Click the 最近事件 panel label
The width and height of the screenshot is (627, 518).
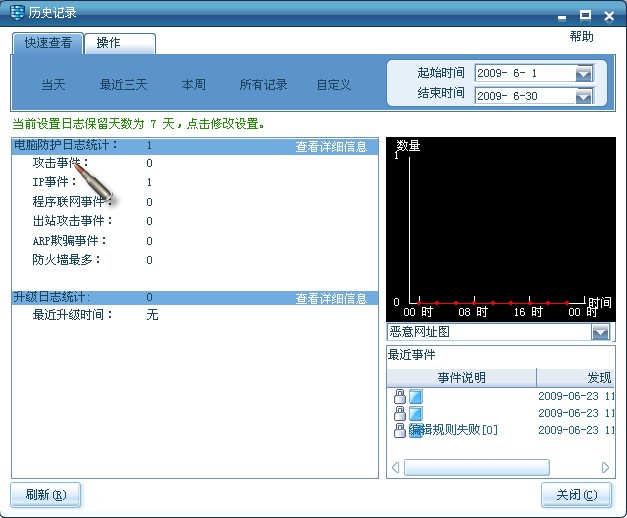pyautogui.click(x=411, y=355)
